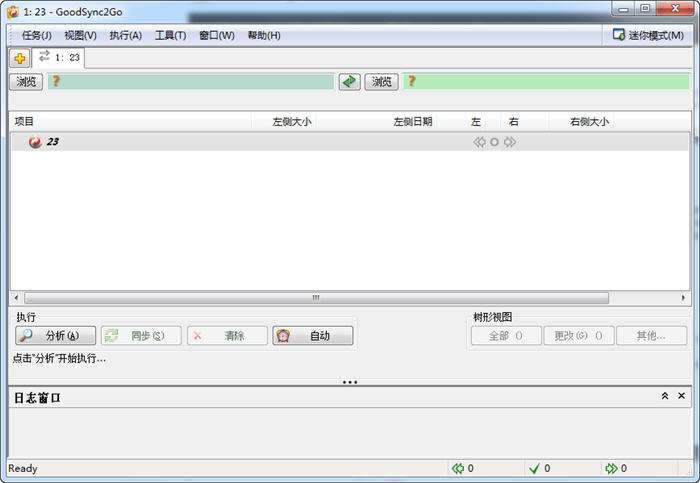
Task: Click the 分析(A) analyze button
Action: coord(55,336)
